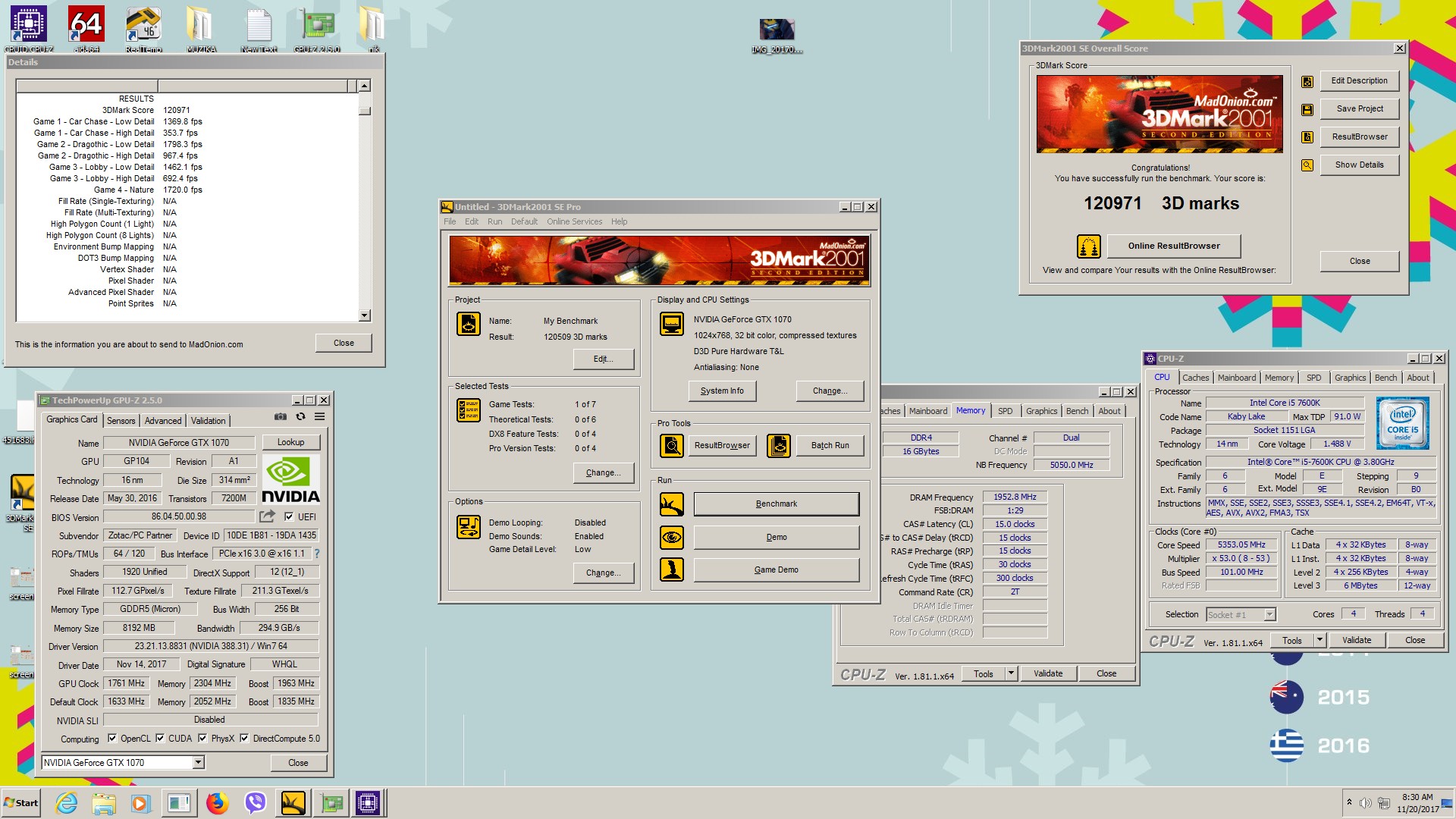The image size is (1456, 819).
Task: Take GPU-Z screenshot with camera icon
Action: tap(281, 417)
